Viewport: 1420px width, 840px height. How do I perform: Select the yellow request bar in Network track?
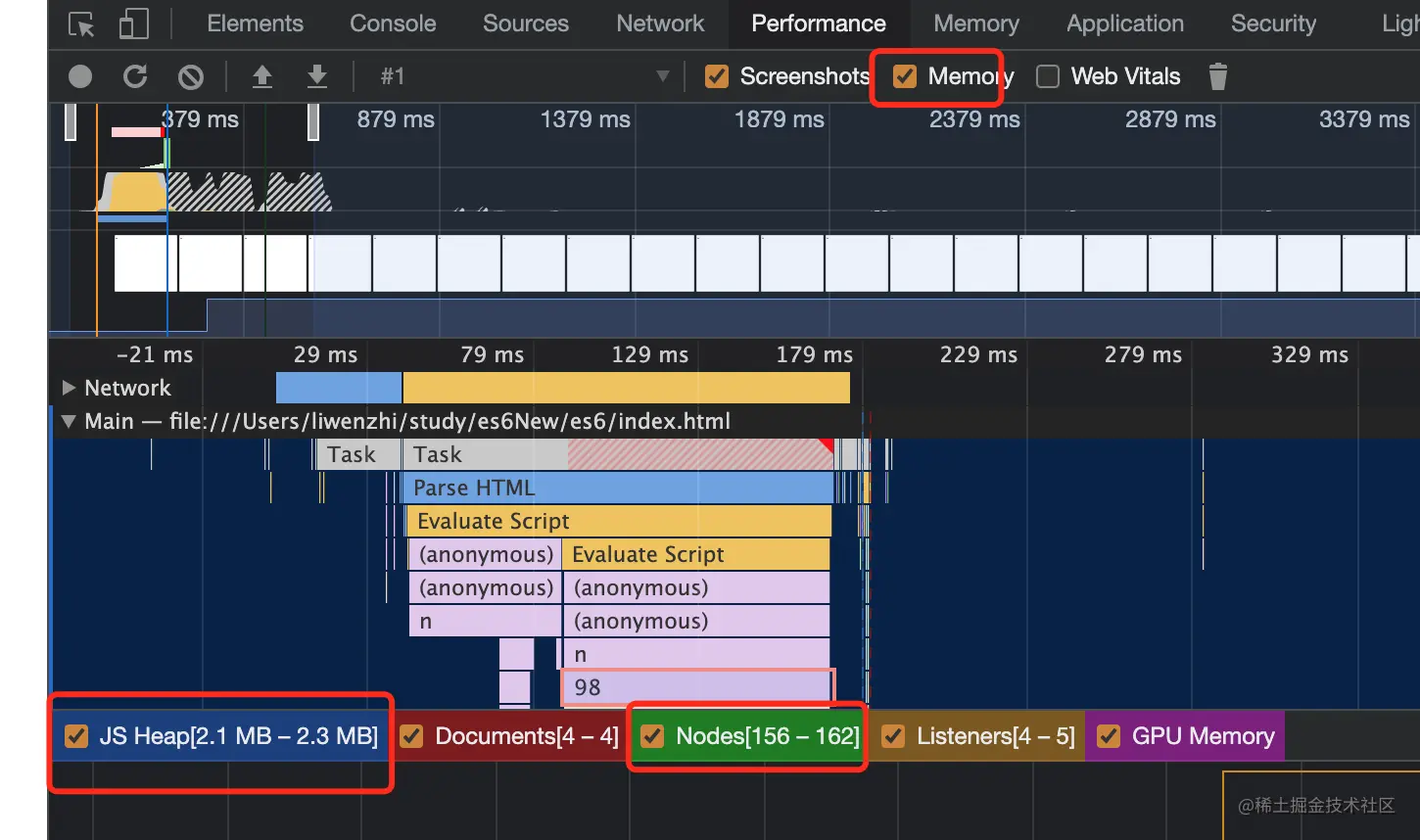tap(627, 388)
